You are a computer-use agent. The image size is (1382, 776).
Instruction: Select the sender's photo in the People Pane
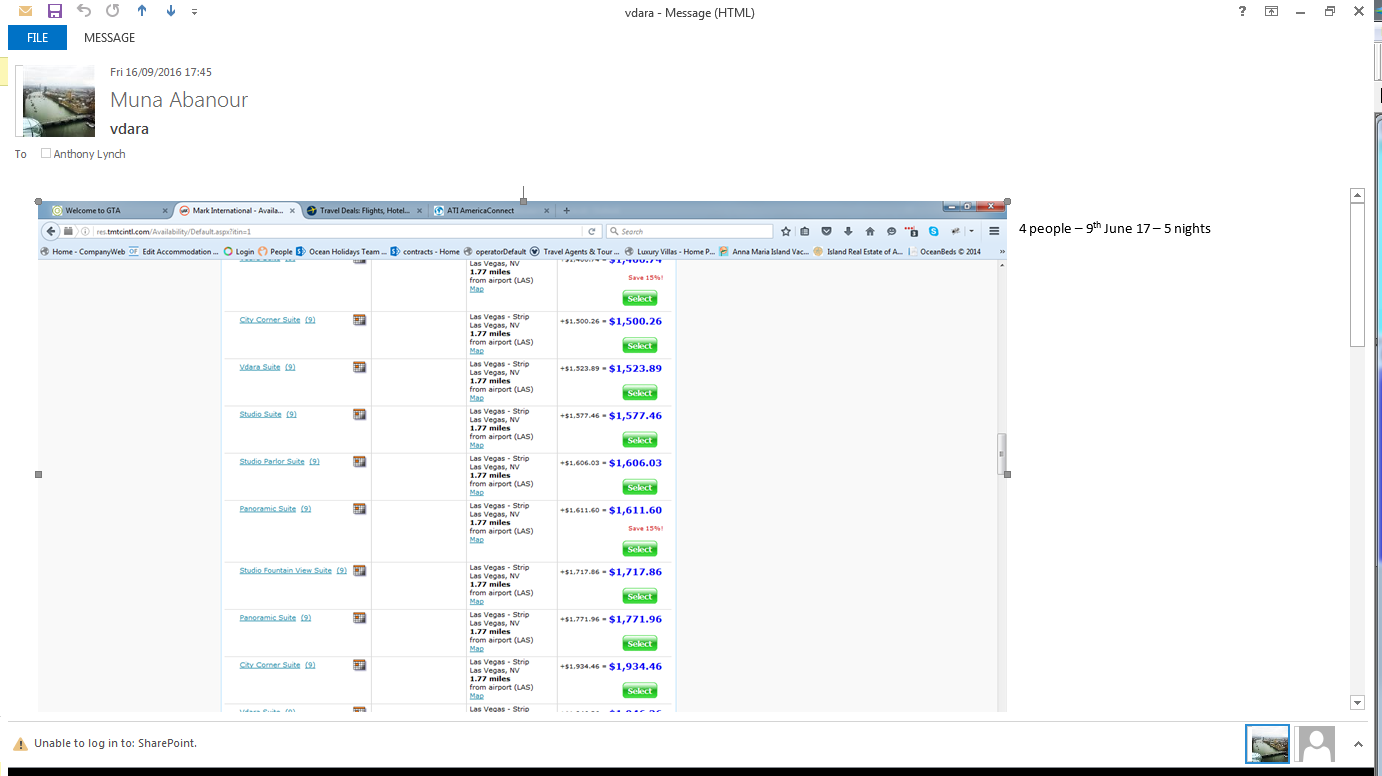click(x=1267, y=744)
